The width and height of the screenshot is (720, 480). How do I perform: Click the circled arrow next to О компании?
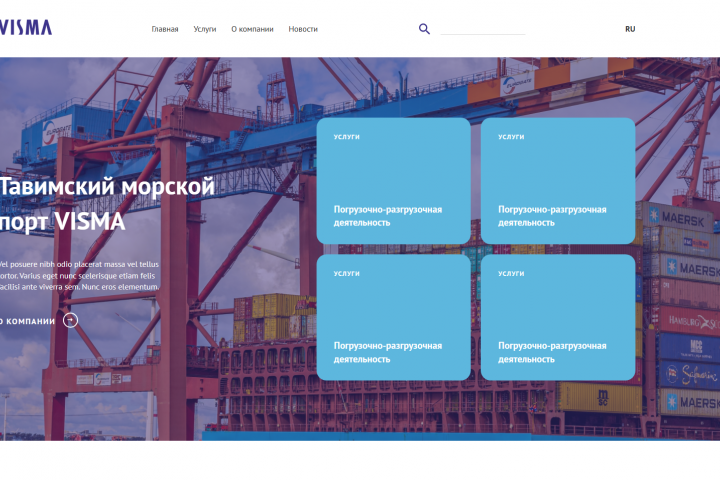(x=70, y=320)
